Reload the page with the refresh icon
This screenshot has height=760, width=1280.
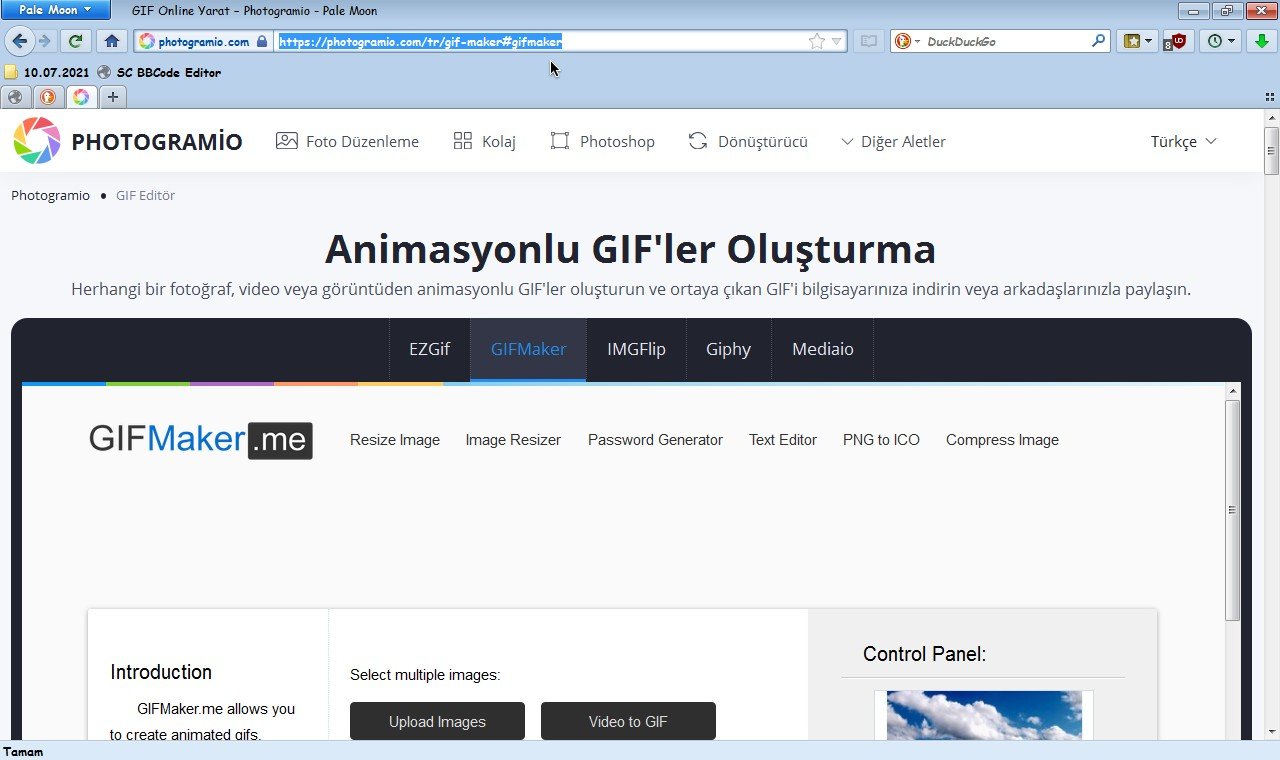point(76,41)
